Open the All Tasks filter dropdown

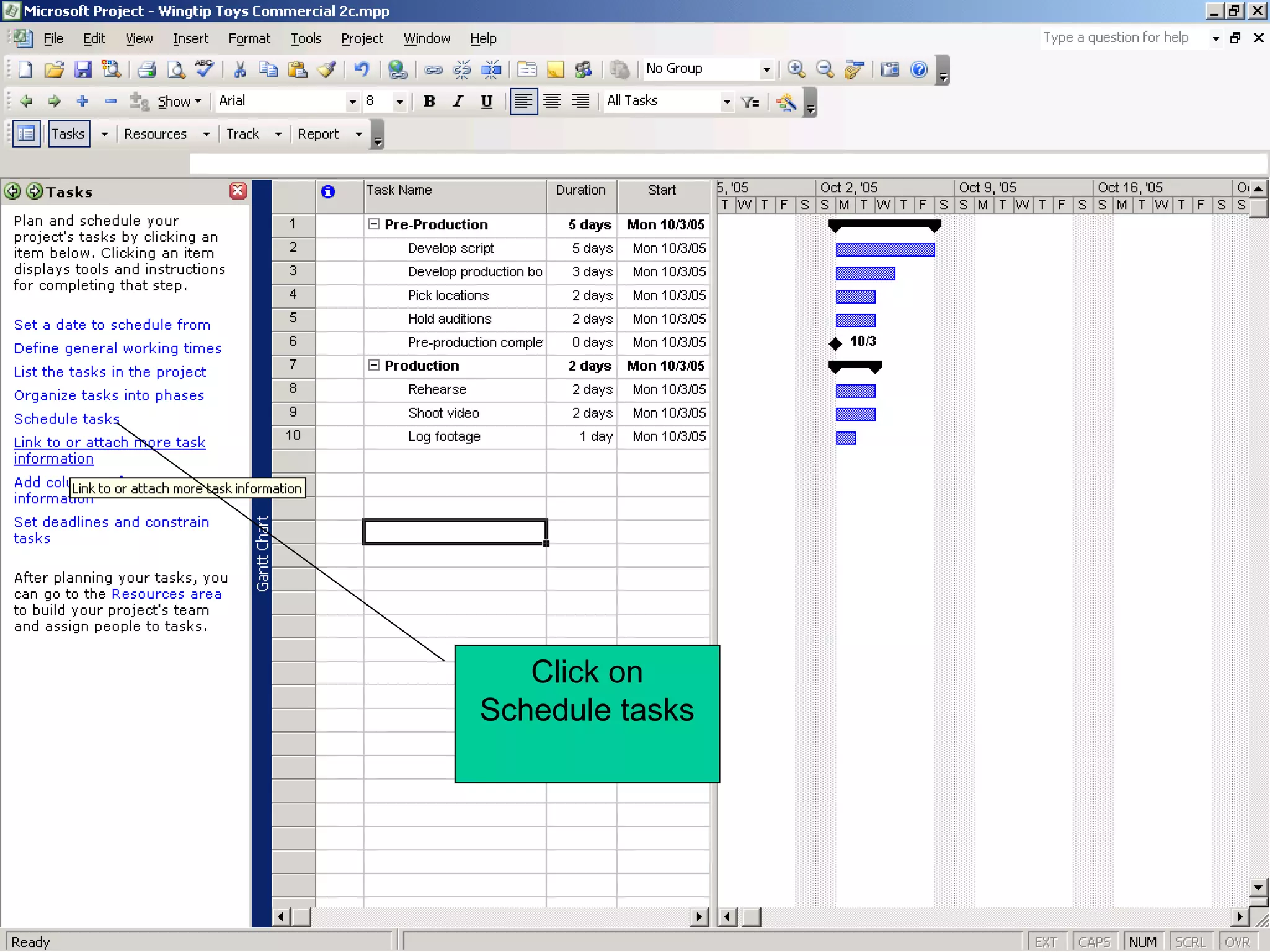(727, 102)
